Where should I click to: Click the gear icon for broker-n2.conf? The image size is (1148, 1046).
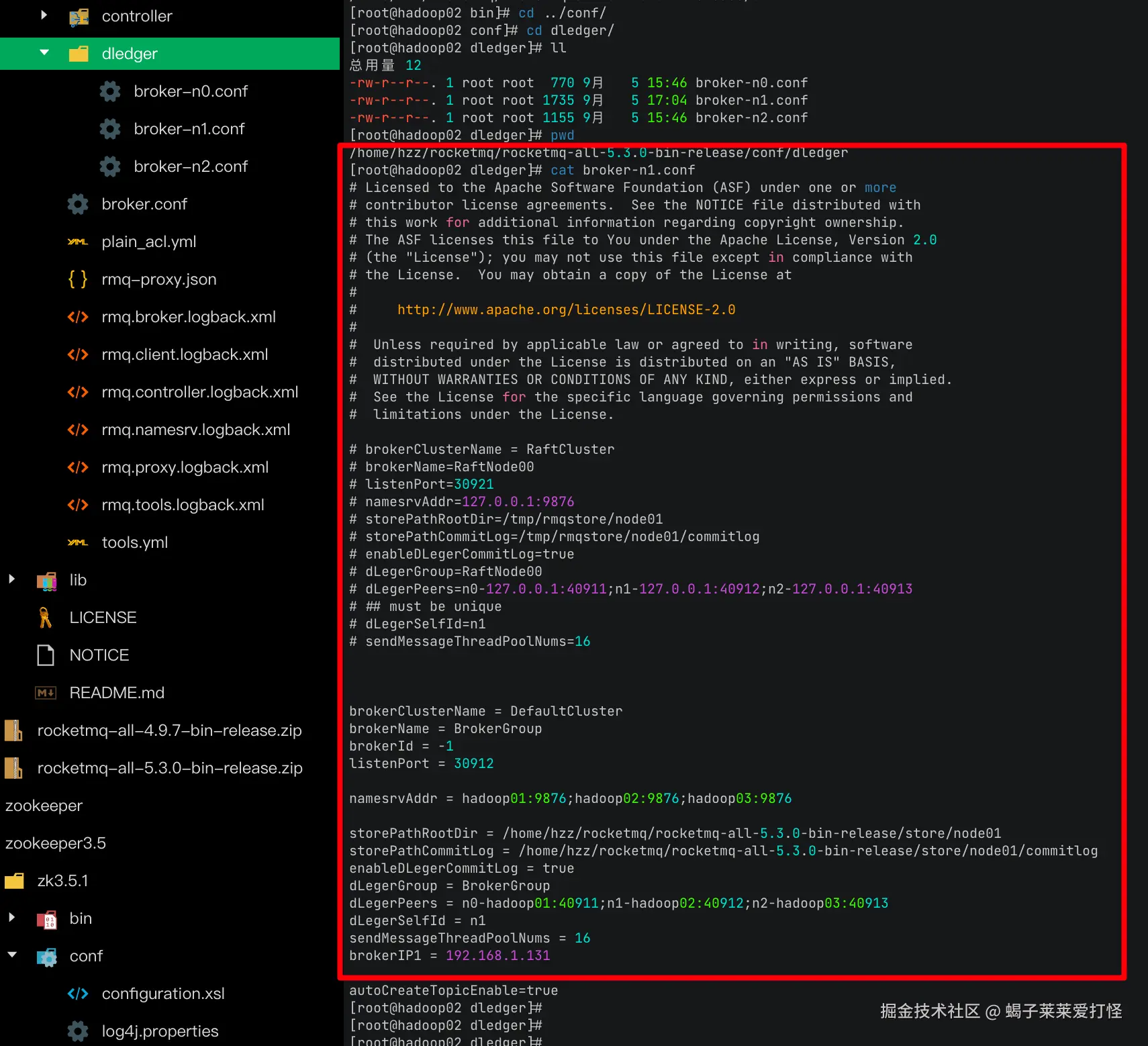tap(110, 167)
